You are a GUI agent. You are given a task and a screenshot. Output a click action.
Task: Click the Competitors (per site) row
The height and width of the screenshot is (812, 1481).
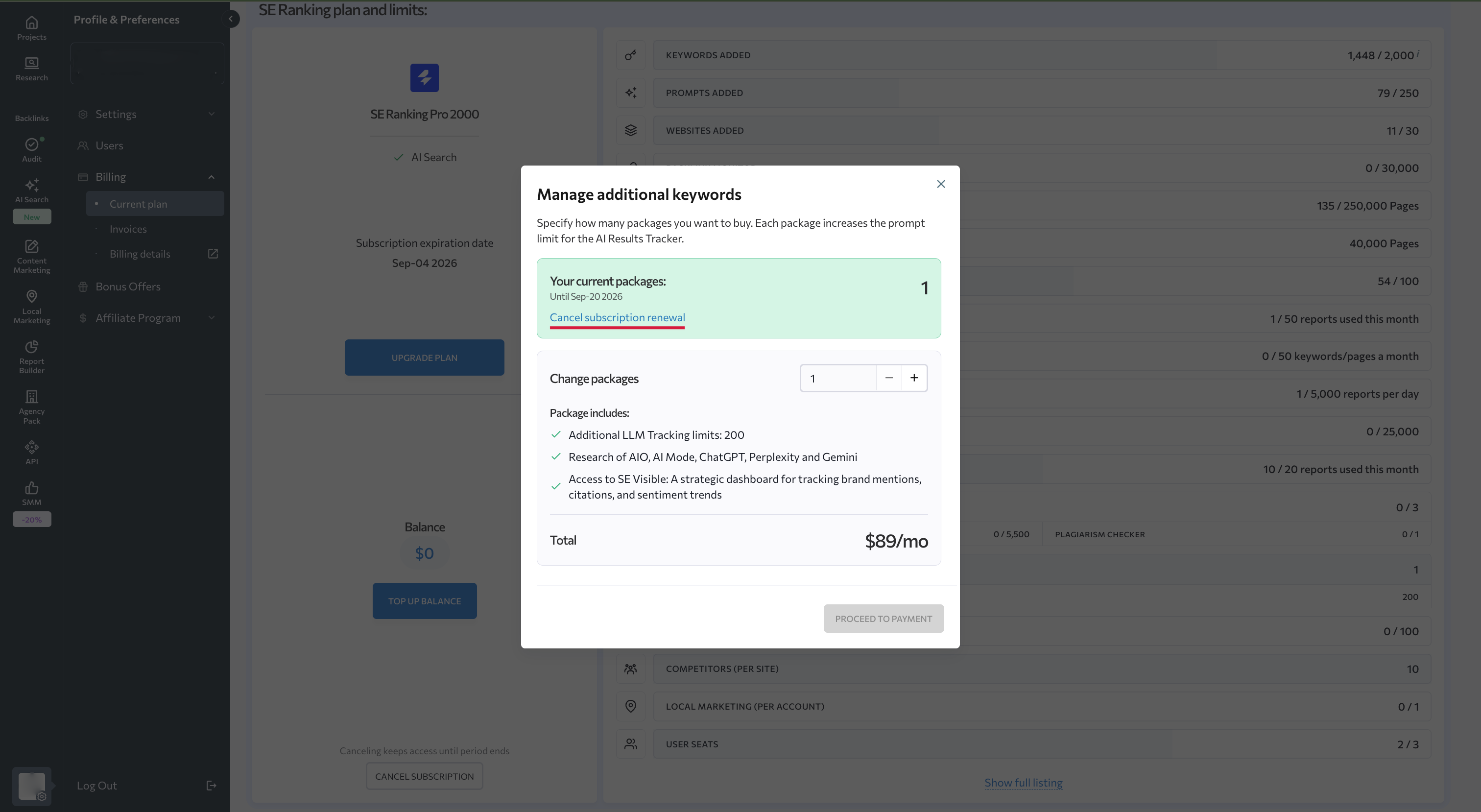1041,669
